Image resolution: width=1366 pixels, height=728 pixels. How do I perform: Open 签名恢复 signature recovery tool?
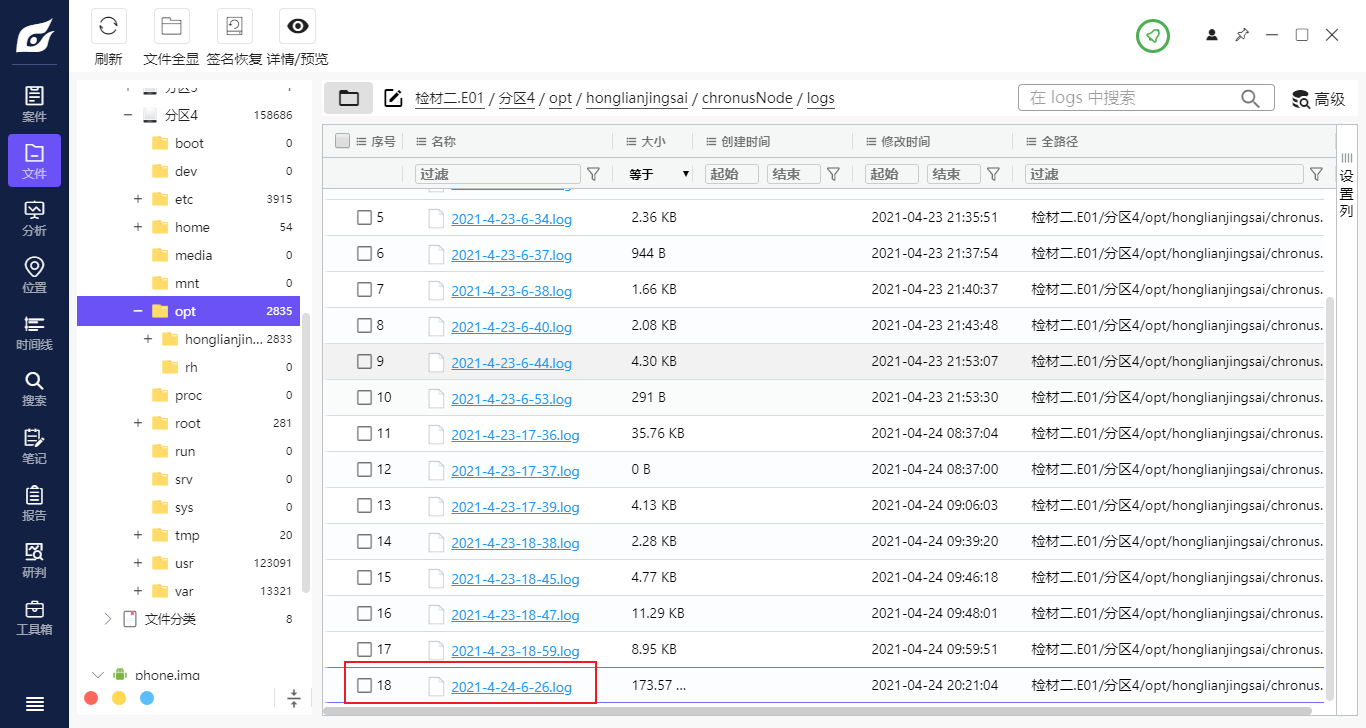pos(234,27)
